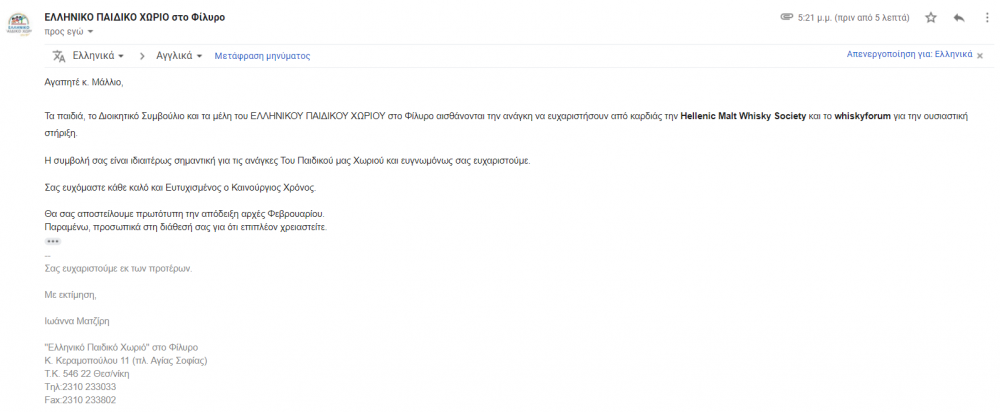The image size is (1000, 412).
Task: Click the paperclip attachment icon
Action: (x=786, y=17)
